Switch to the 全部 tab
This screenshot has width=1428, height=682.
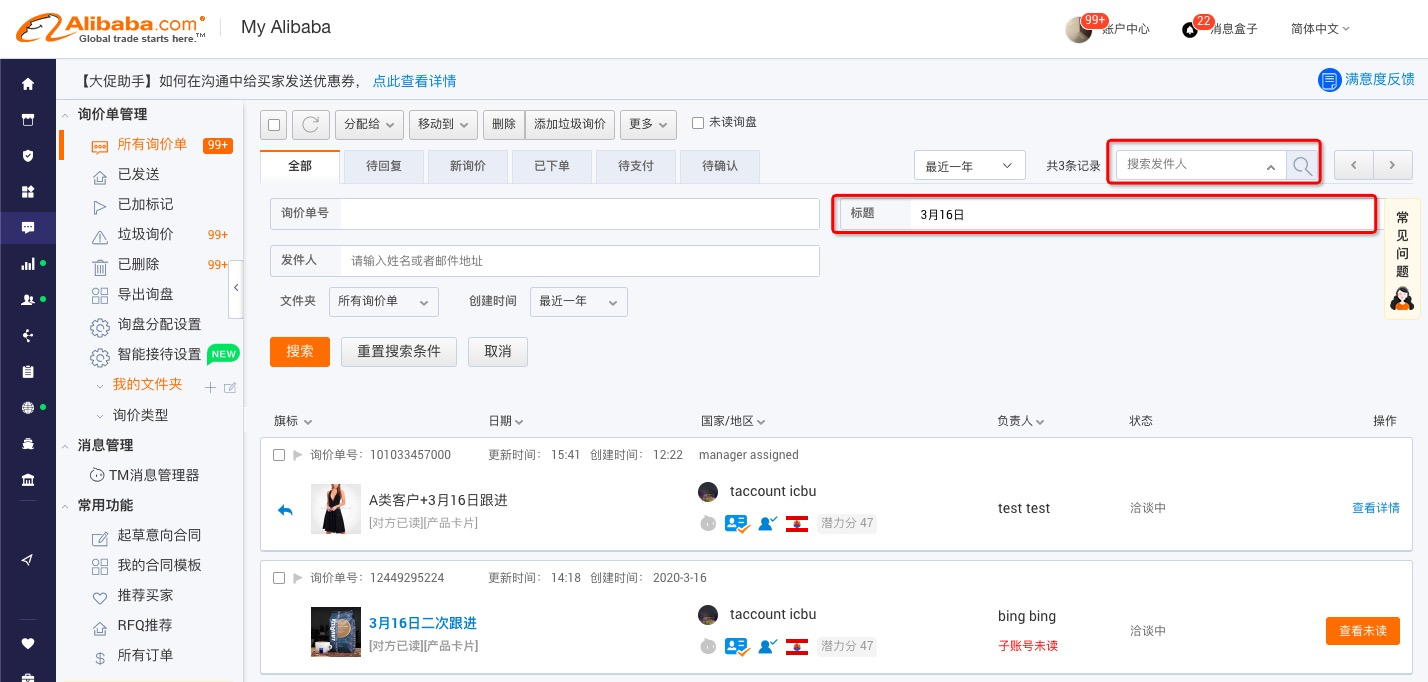(x=300, y=166)
